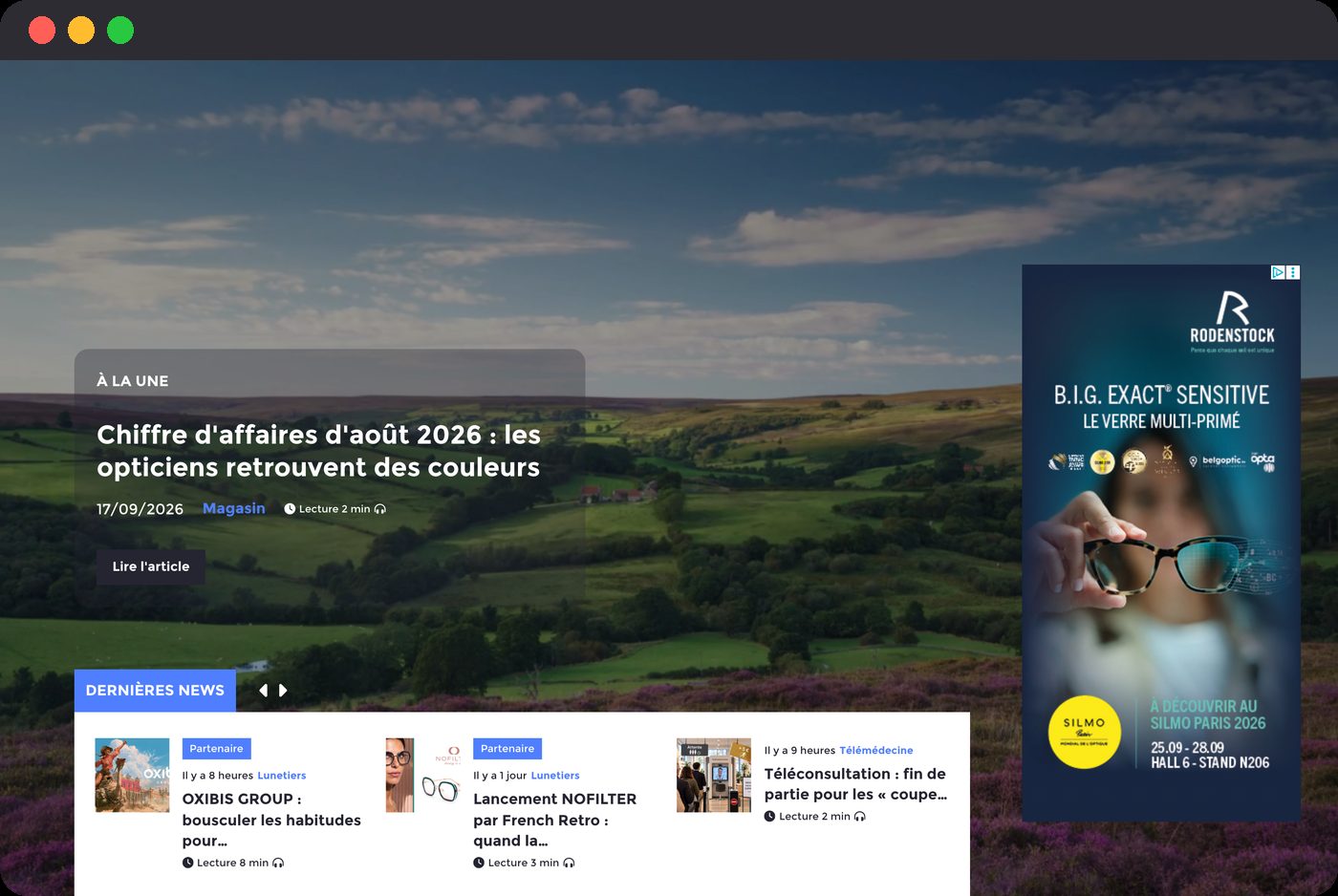Open the Télémédecine category link
The width and height of the screenshot is (1338, 896).
pyautogui.click(x=876, y=751)
